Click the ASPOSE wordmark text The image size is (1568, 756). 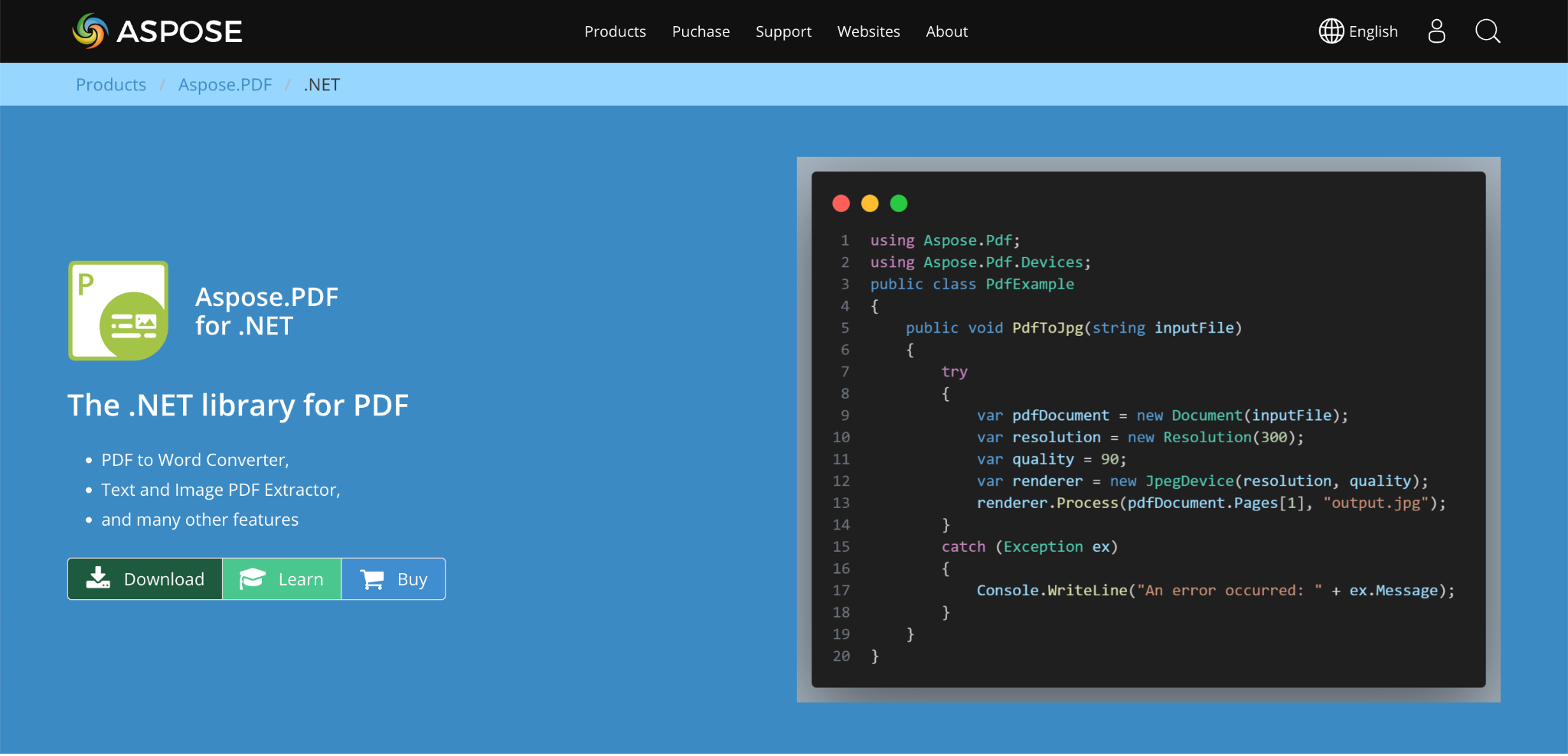pos(179,31)
